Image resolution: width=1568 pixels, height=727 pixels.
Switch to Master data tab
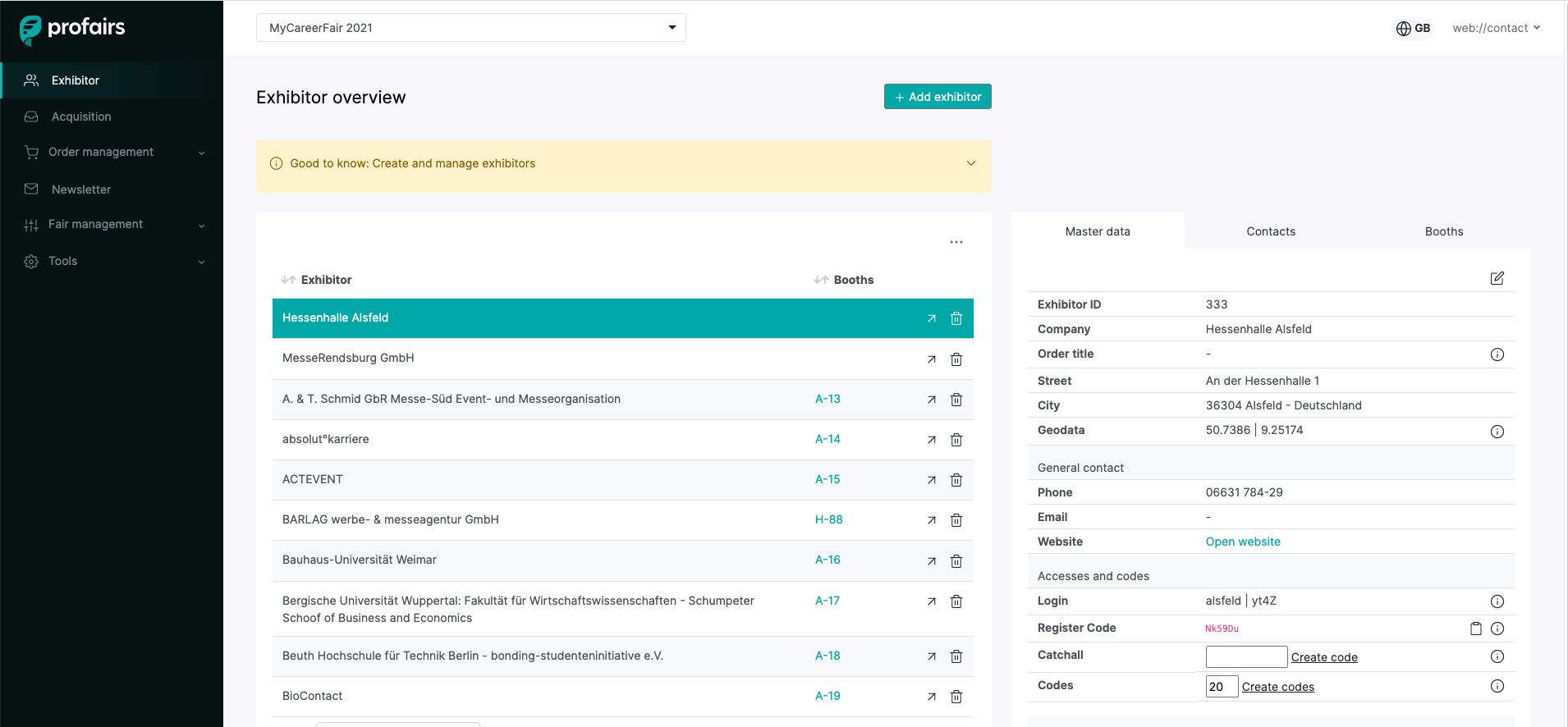tap(1098, 231)
